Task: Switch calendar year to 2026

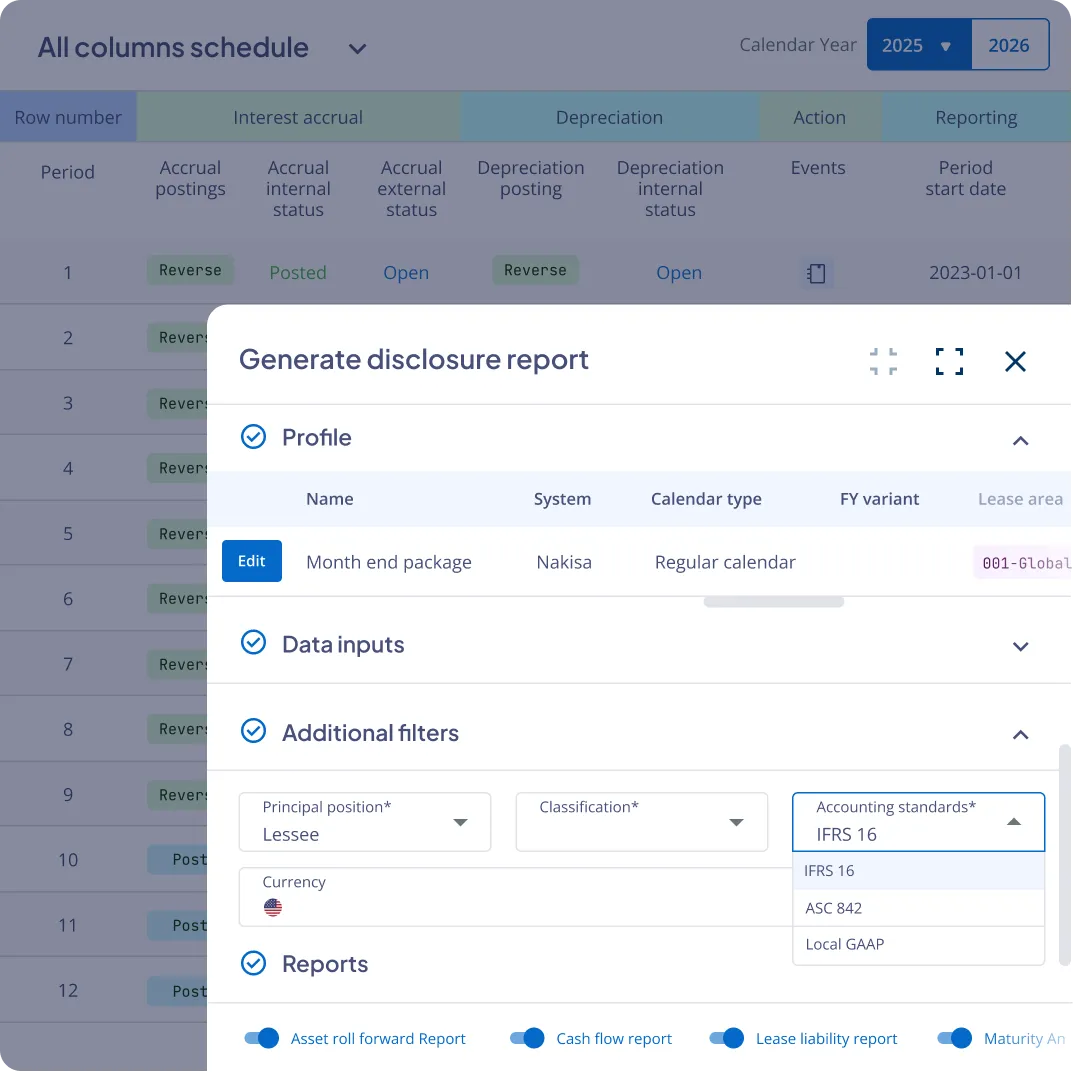Action: pos(1009,45)
